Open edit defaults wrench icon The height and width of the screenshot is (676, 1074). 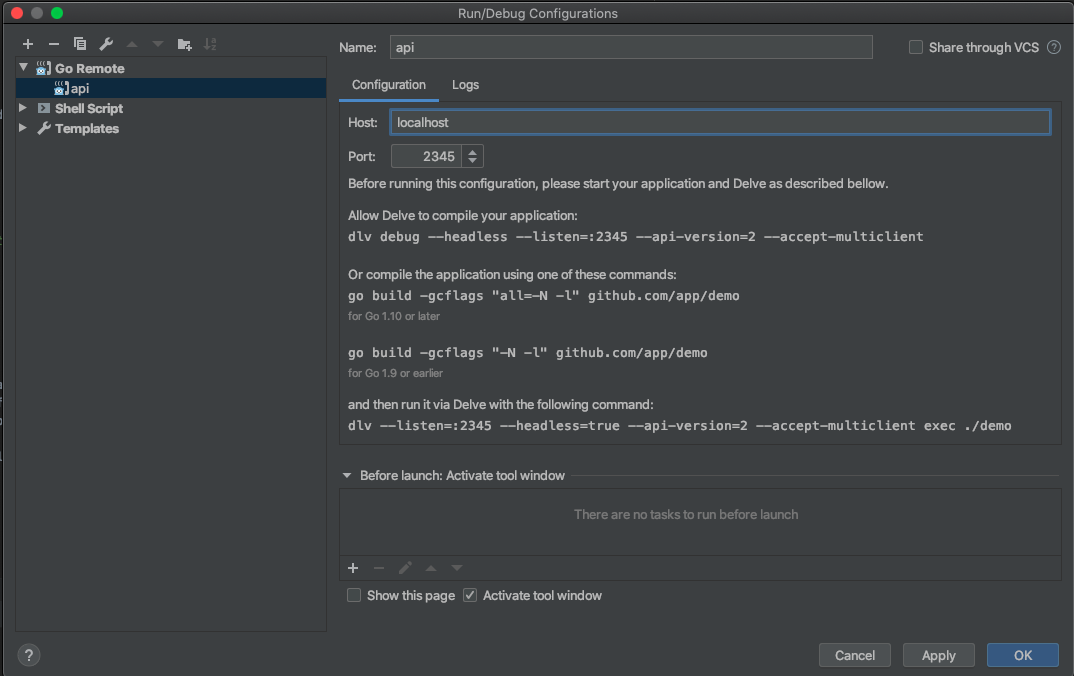(x=106, y=44)
